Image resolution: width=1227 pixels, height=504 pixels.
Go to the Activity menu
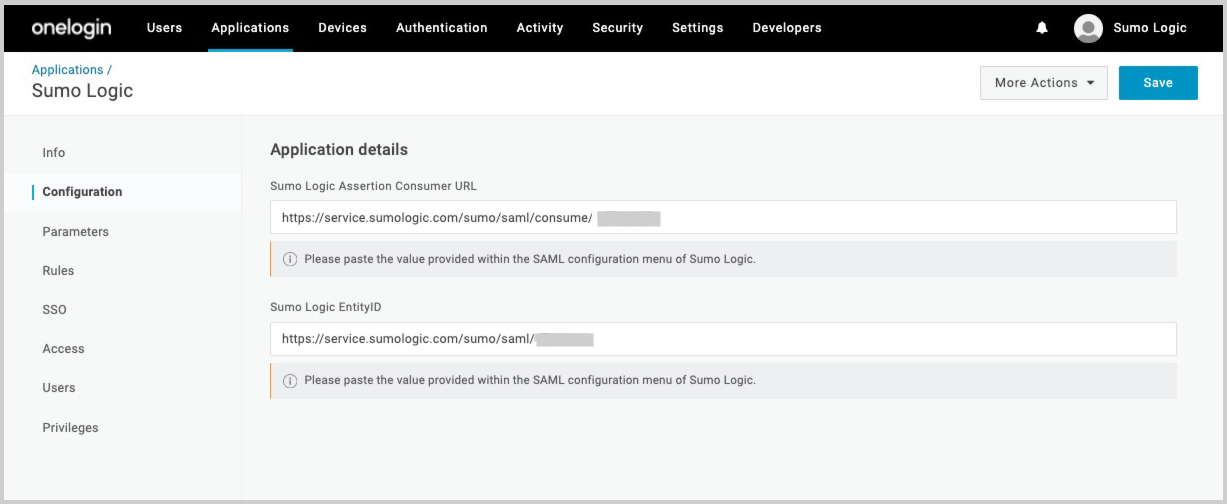coord(540,28)
